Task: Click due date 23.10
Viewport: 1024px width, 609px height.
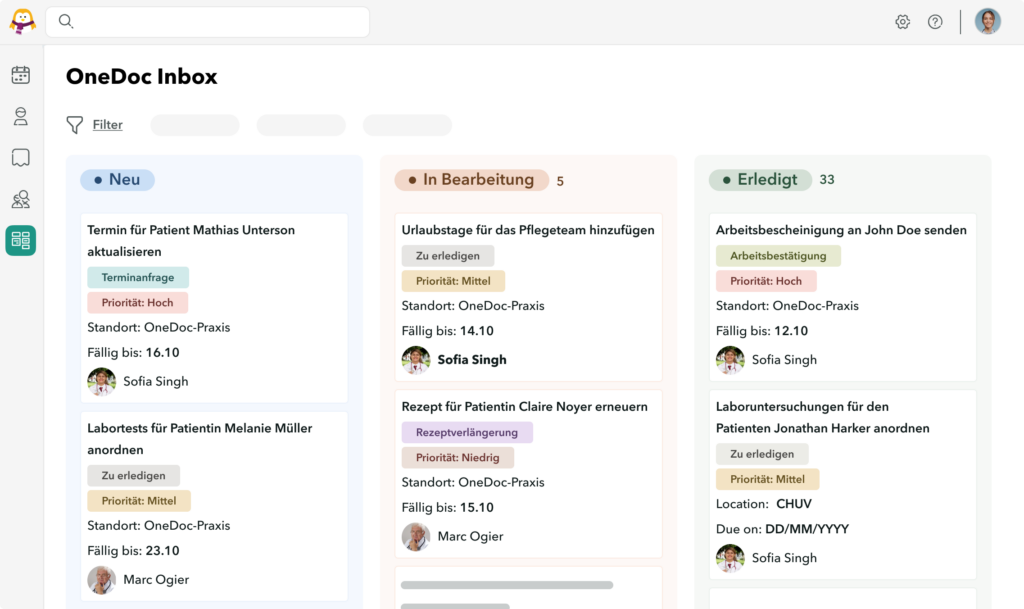Action: [x=163, y=551]
